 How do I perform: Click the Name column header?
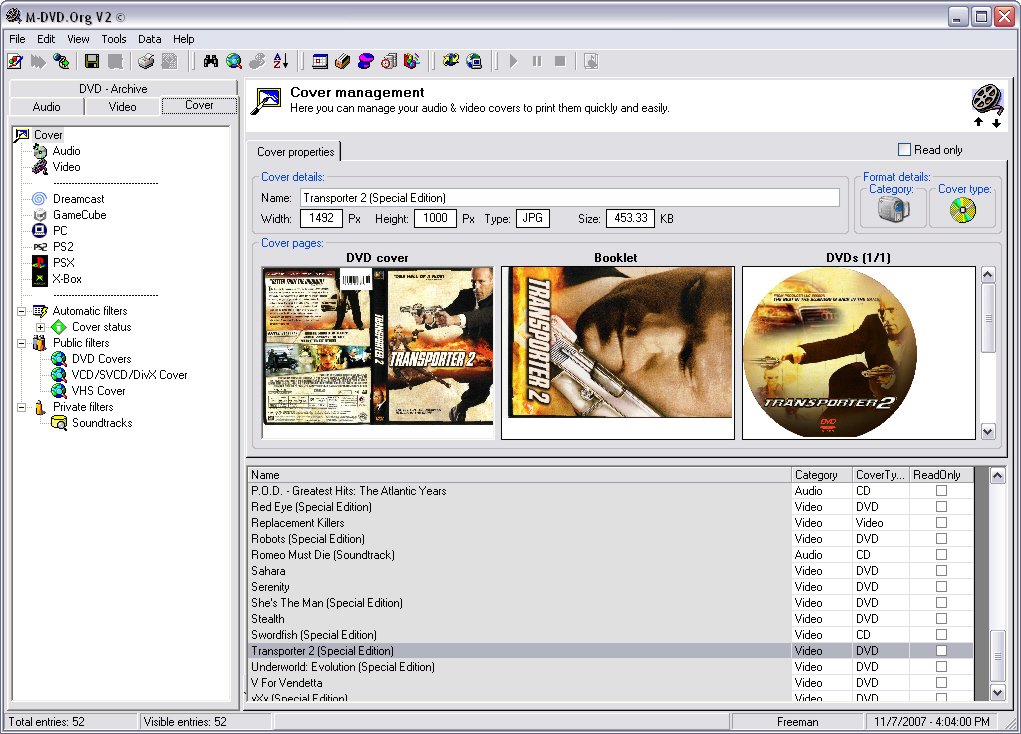click(x=519, y=475)
